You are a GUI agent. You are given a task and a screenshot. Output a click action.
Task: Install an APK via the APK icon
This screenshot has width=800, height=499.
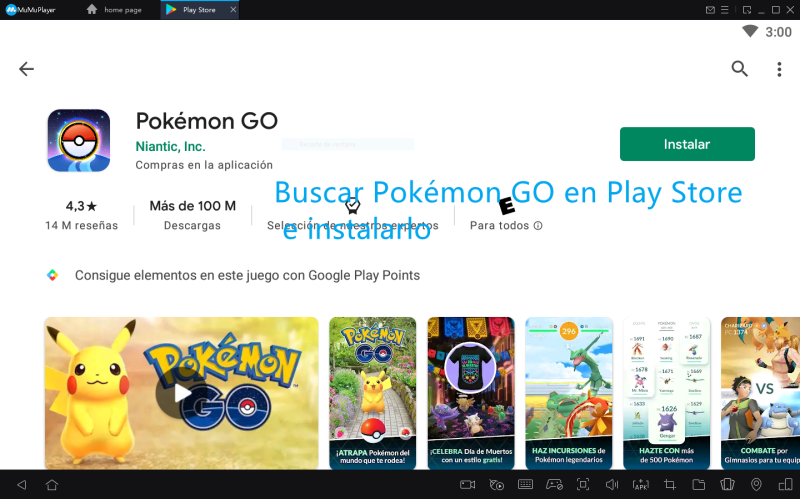point(641,485)
